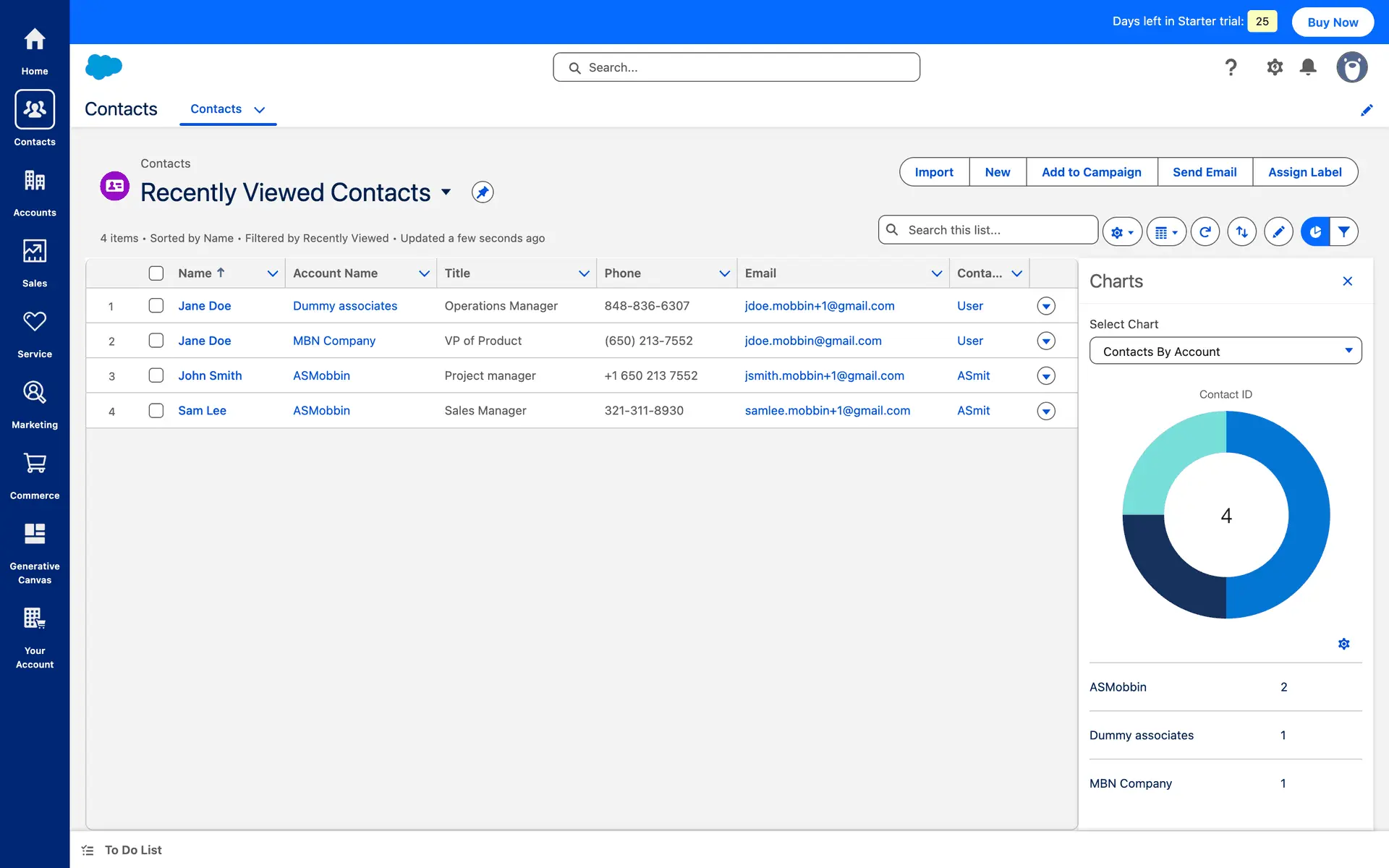The width and height of the screenshot is (1389, 868).
Task: Open the ASMobbin account link for Sam Lee
Action: coord(321,411)
